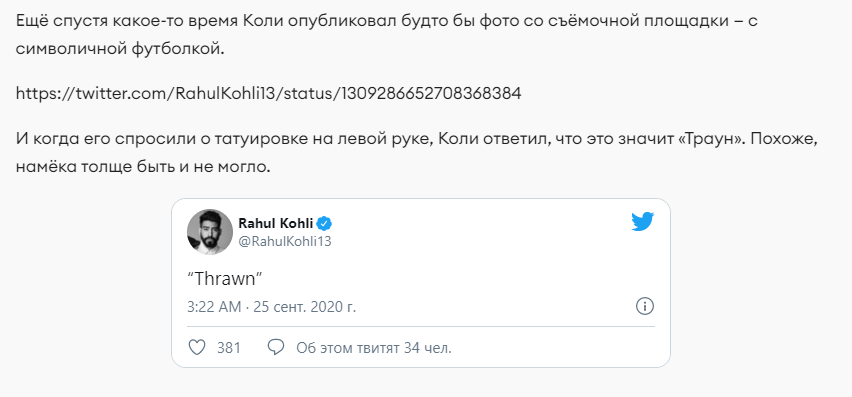
Task: Click the blue verified badge
Action: [325, 223]
